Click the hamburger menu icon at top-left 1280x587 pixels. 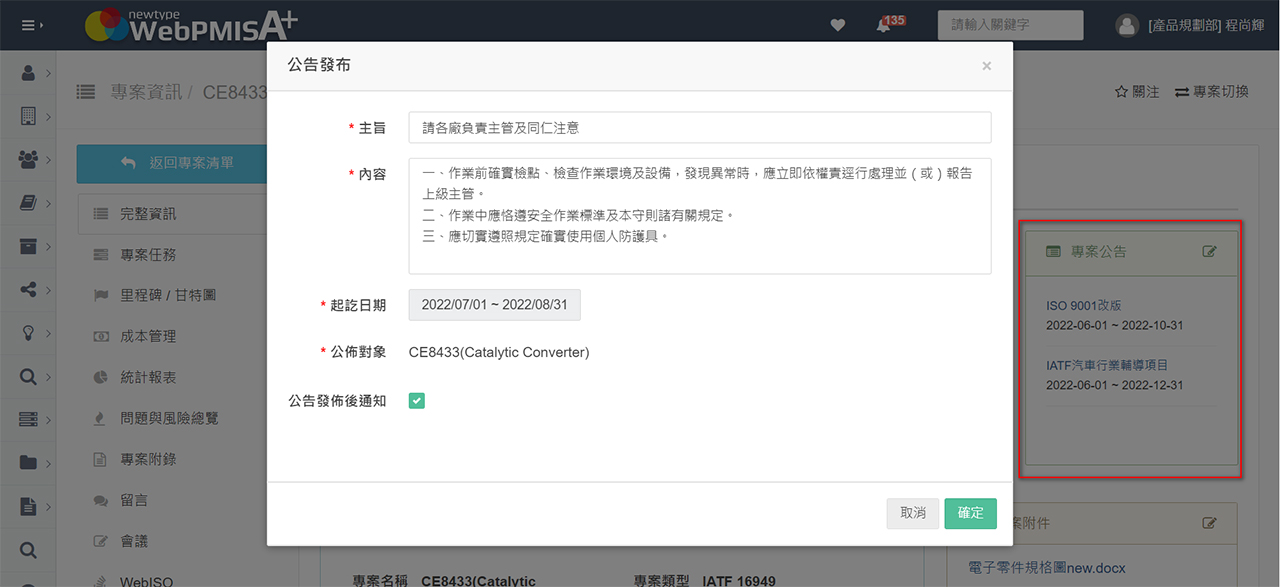click(28, 25)
